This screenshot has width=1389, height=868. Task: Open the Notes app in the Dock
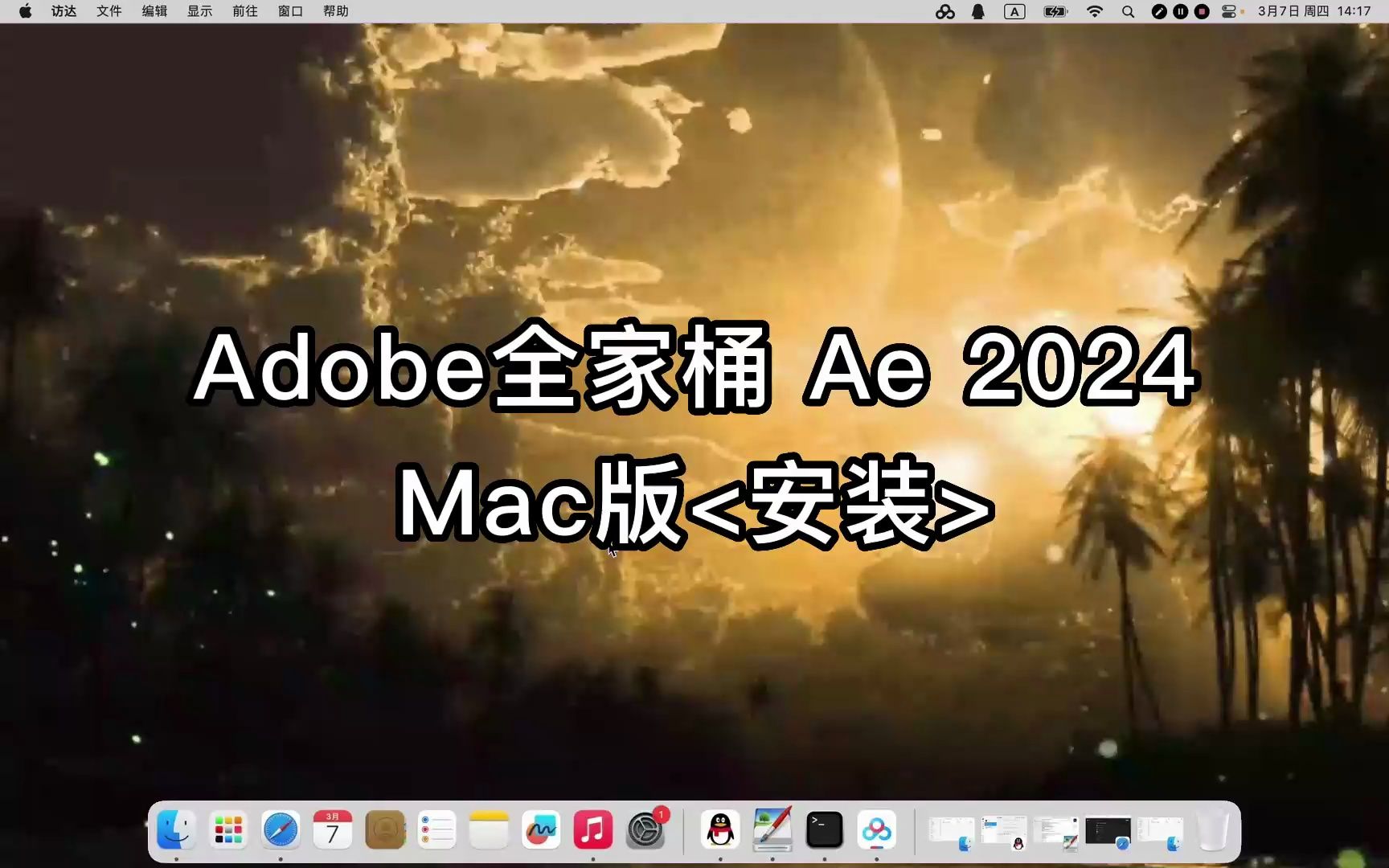489,830
